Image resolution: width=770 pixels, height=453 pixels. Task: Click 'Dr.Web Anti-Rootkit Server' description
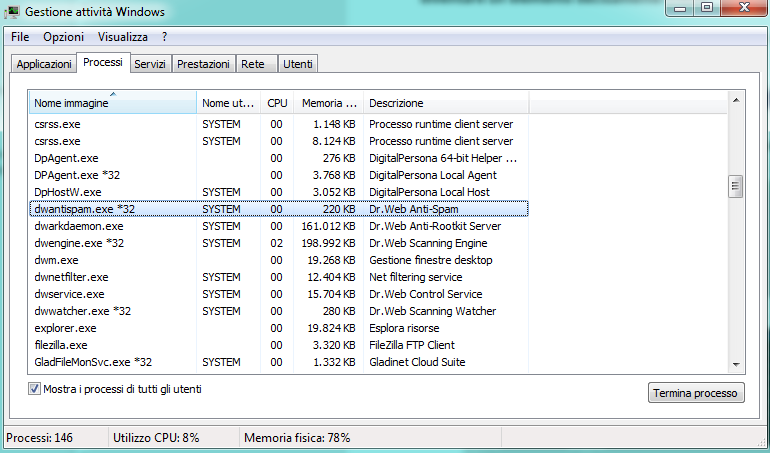435,226
